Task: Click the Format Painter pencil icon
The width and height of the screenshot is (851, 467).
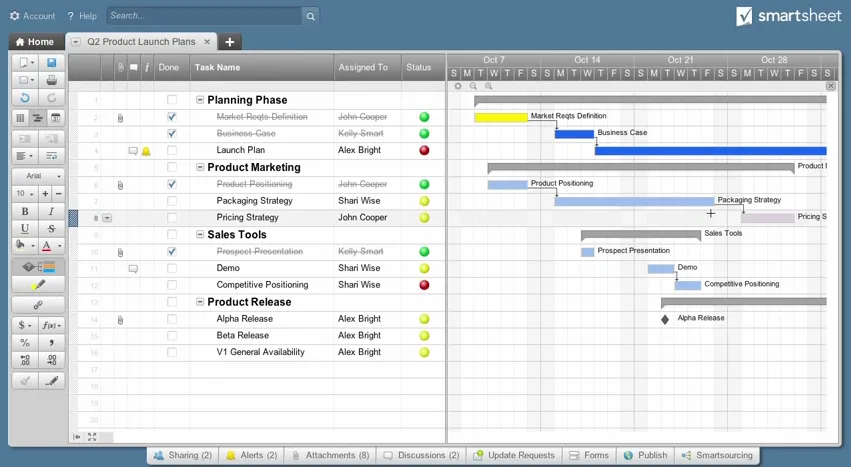Action: pos(52,381)
